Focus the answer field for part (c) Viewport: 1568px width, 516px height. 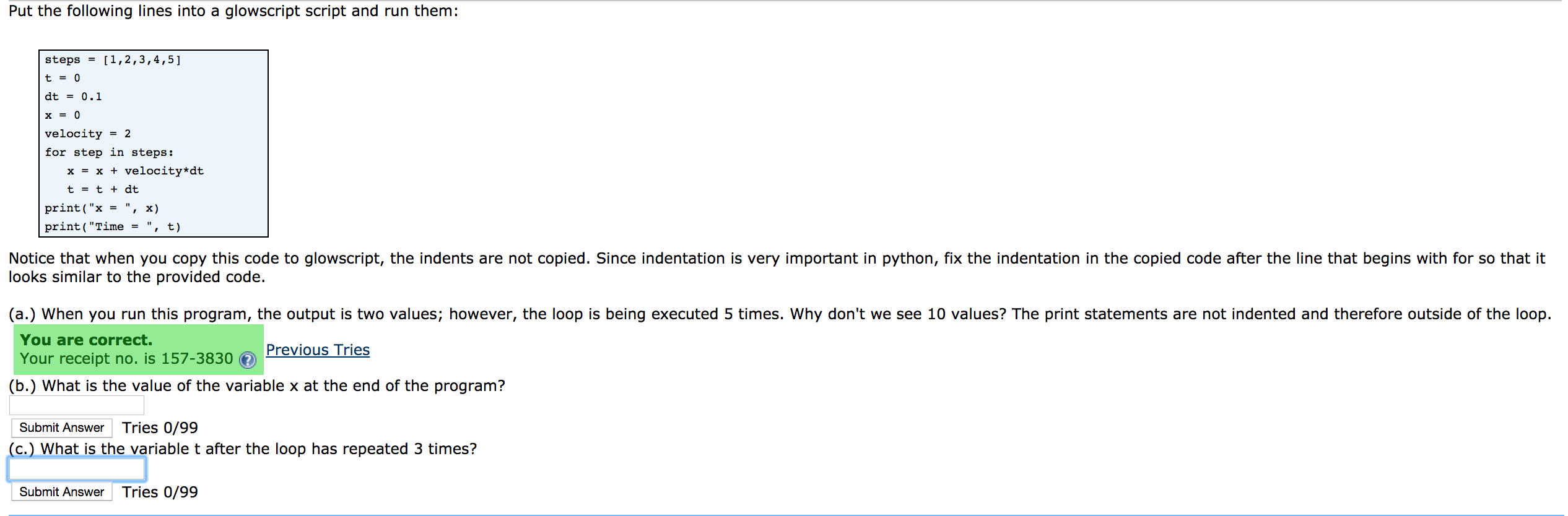click(x=77, y=469)
